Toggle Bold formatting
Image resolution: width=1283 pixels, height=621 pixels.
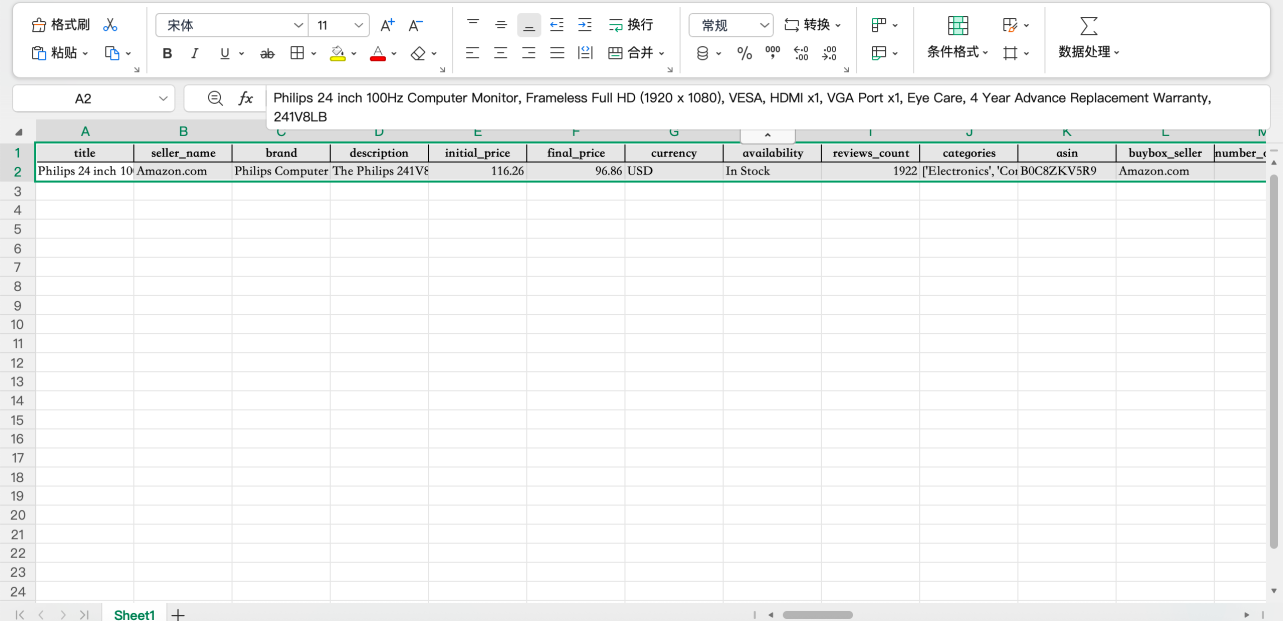coord(167,53)
